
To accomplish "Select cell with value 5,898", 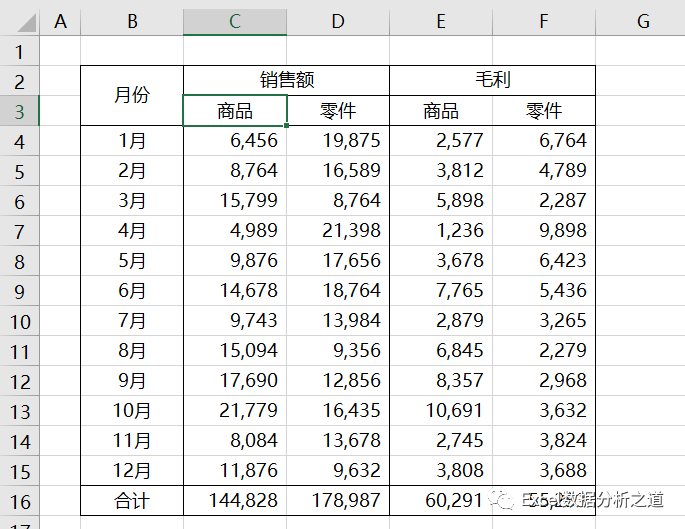I will click(x=441, y=201).
